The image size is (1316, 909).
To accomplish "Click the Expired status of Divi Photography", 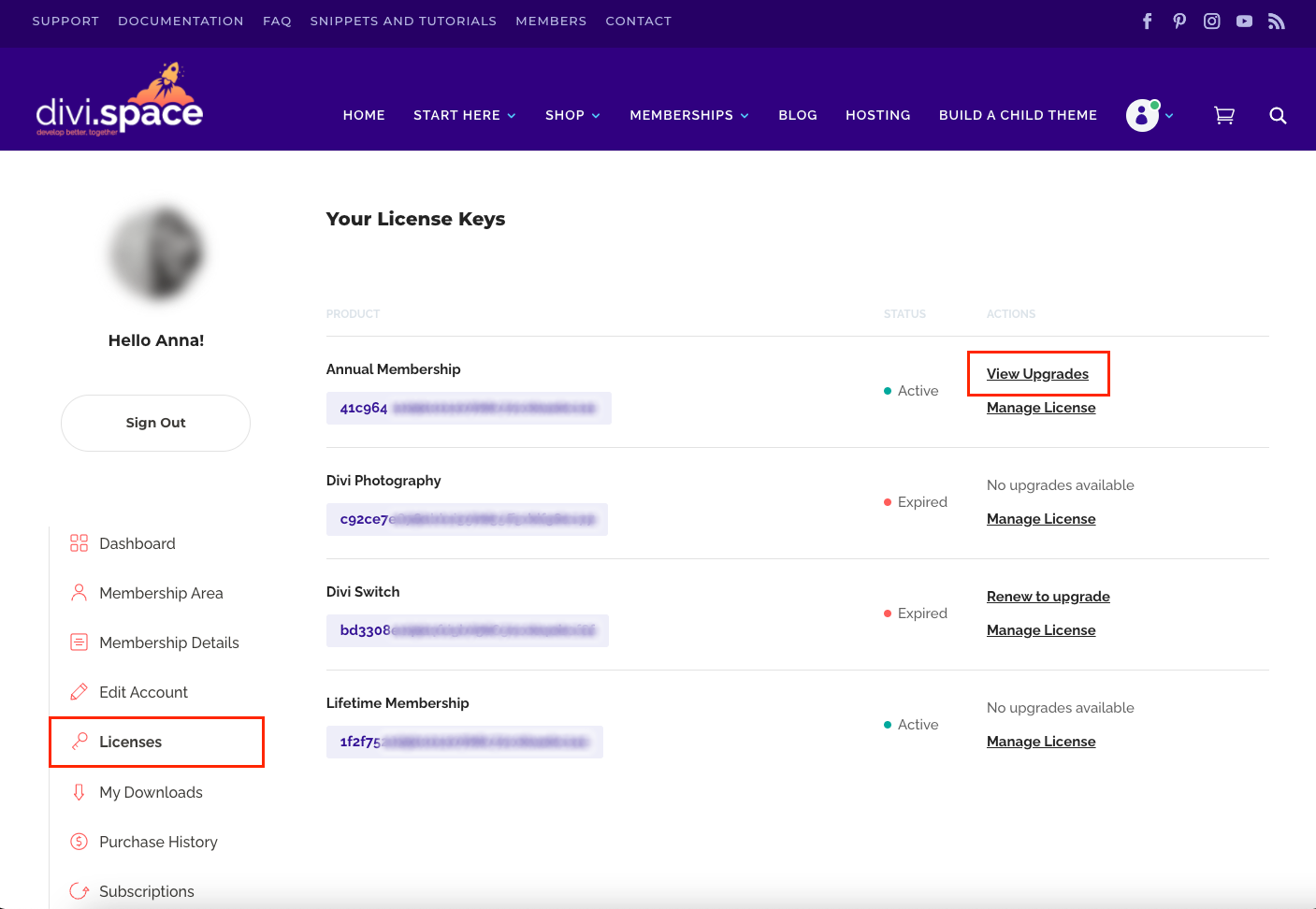I will [x=916, y=502].
